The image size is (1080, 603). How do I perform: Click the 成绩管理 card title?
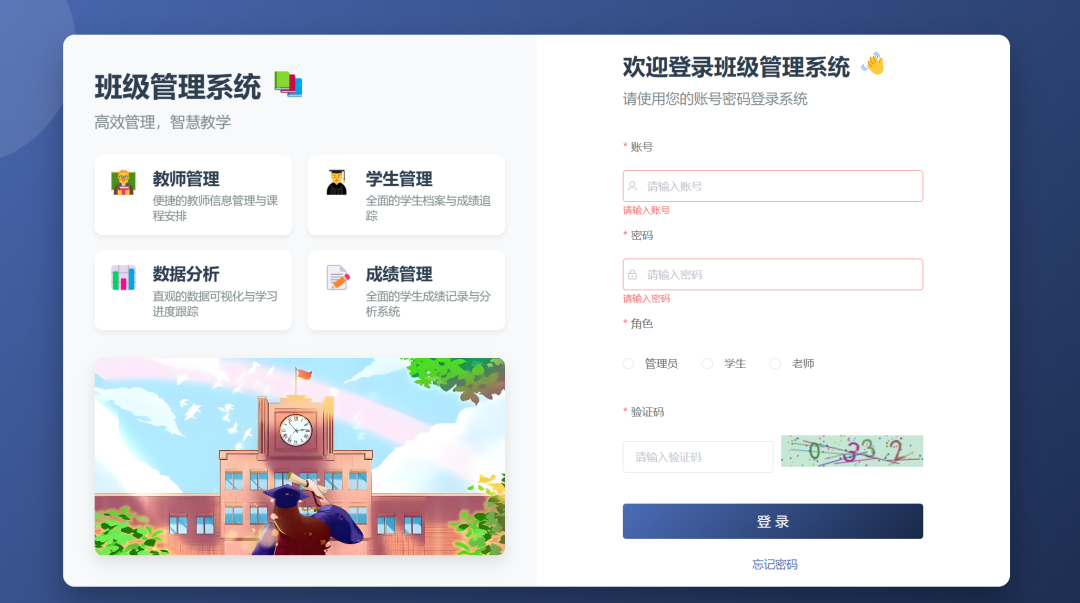[x=399, y=274]
